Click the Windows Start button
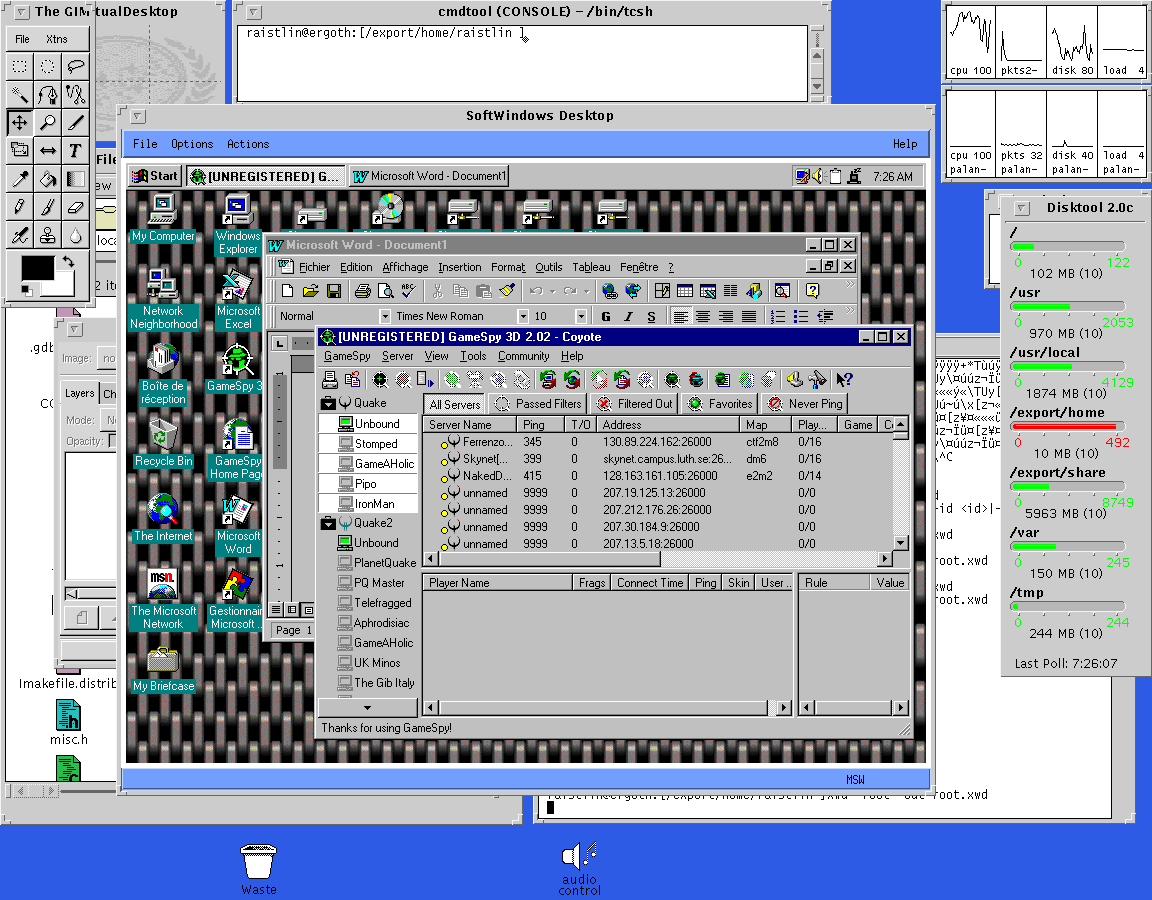The image size is (1152, 900). (155, 176)
